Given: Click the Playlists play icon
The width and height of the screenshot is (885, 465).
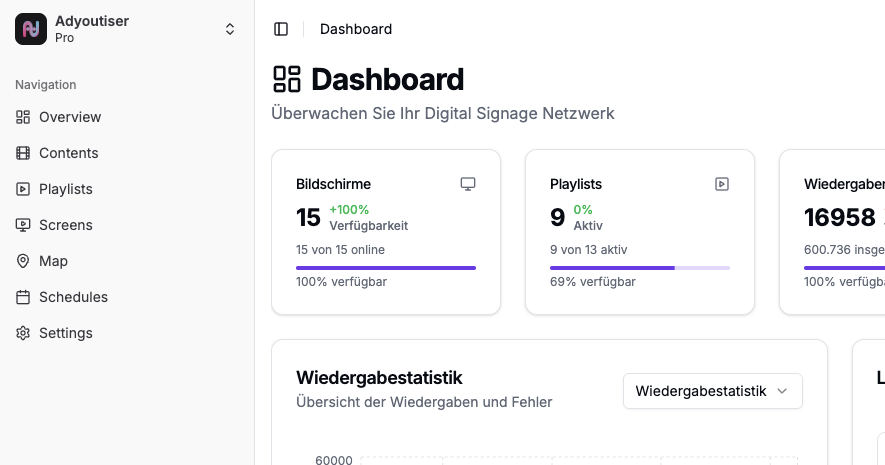Looking at the screenshot, I should [23, 189].
